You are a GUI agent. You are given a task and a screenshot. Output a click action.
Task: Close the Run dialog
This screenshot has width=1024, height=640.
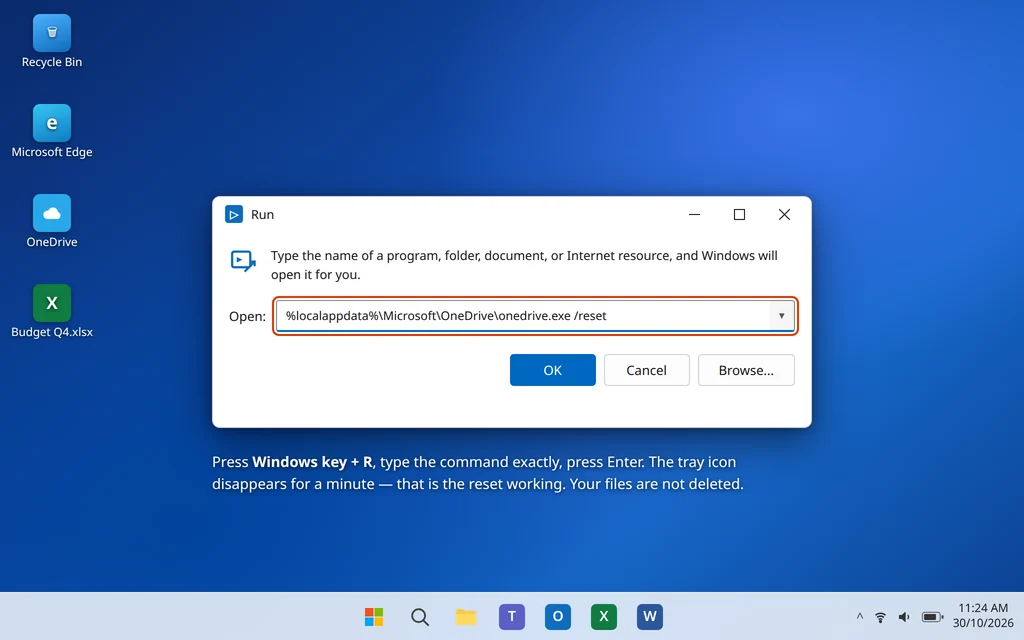[784, 214]
